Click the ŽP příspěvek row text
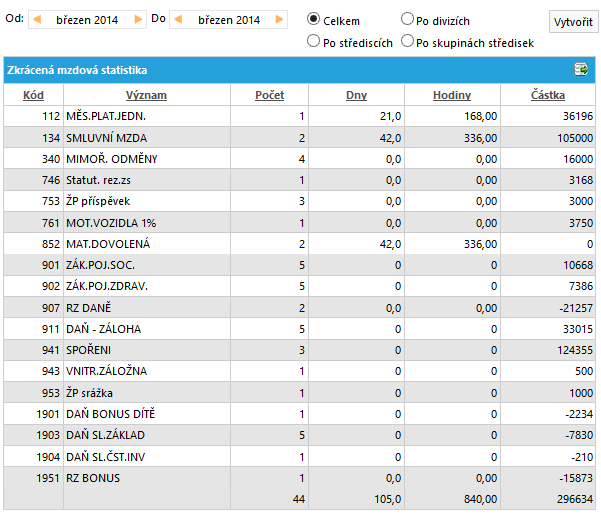The height and width of the screenshot is (515, 601). click(98, 201)
